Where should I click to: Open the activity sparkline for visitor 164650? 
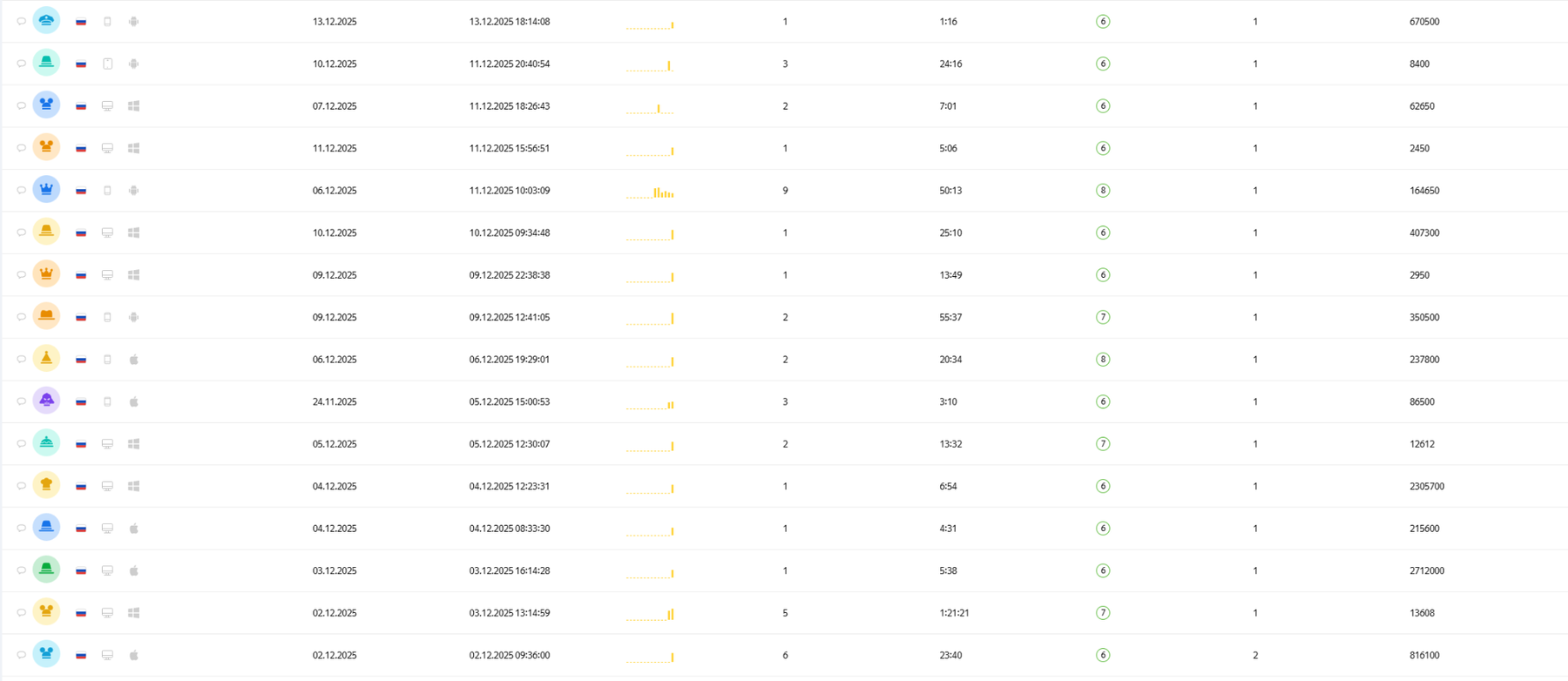[650, 192]
